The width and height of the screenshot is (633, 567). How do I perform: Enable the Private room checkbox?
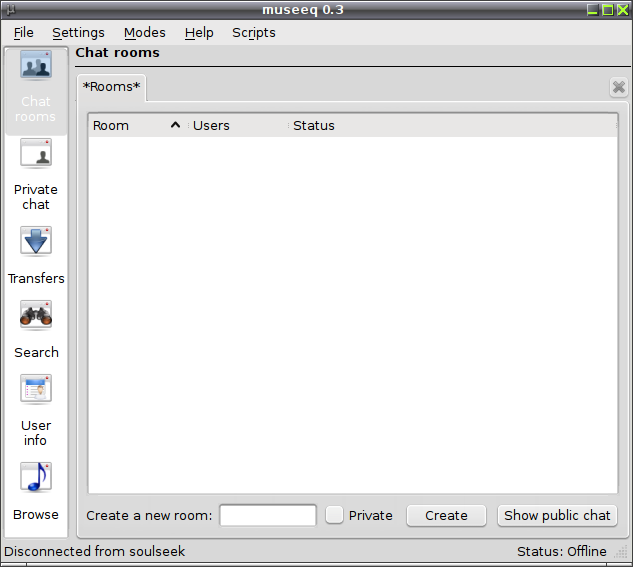334,515
